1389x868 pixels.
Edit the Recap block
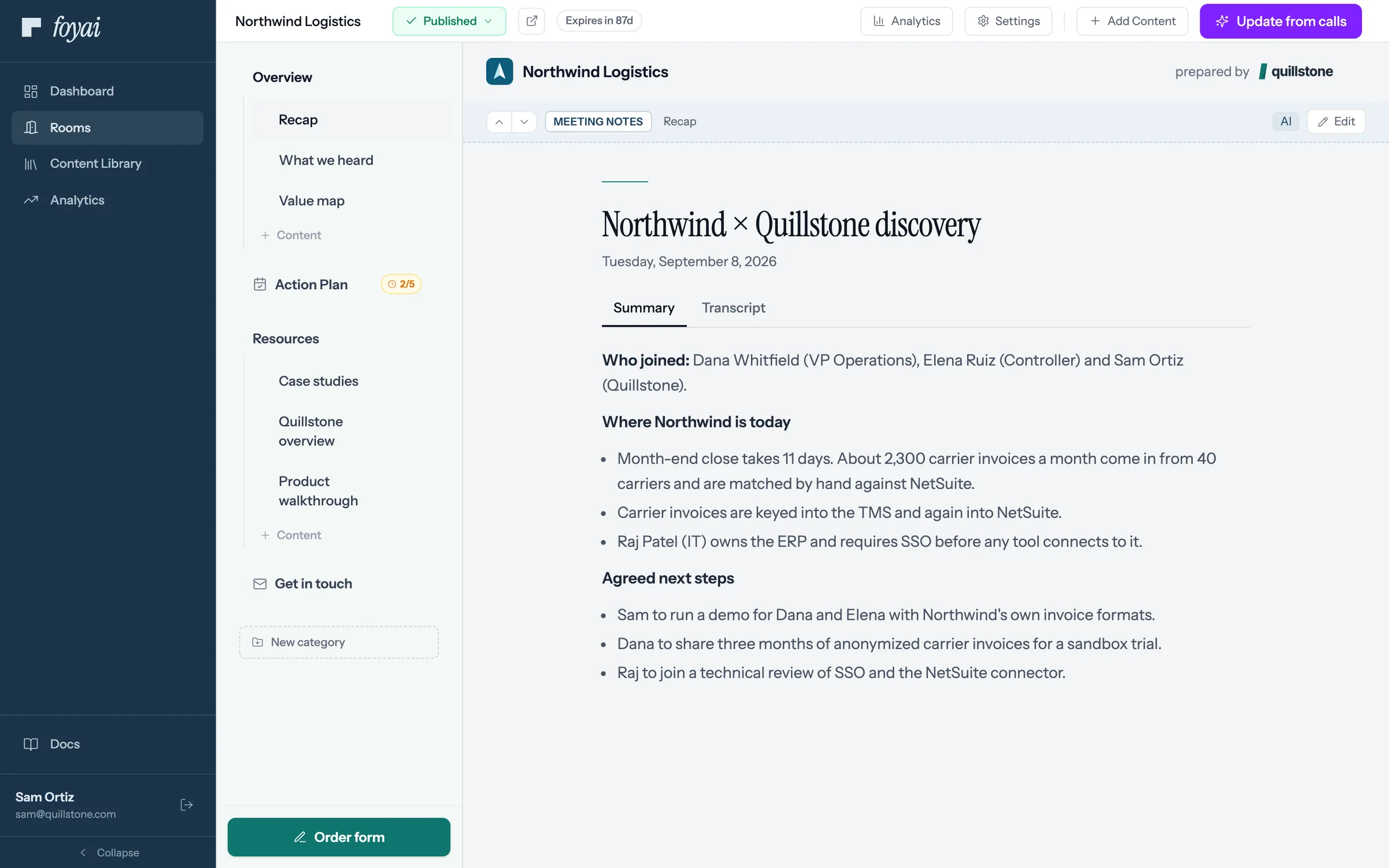click(x=1336, y=122)
